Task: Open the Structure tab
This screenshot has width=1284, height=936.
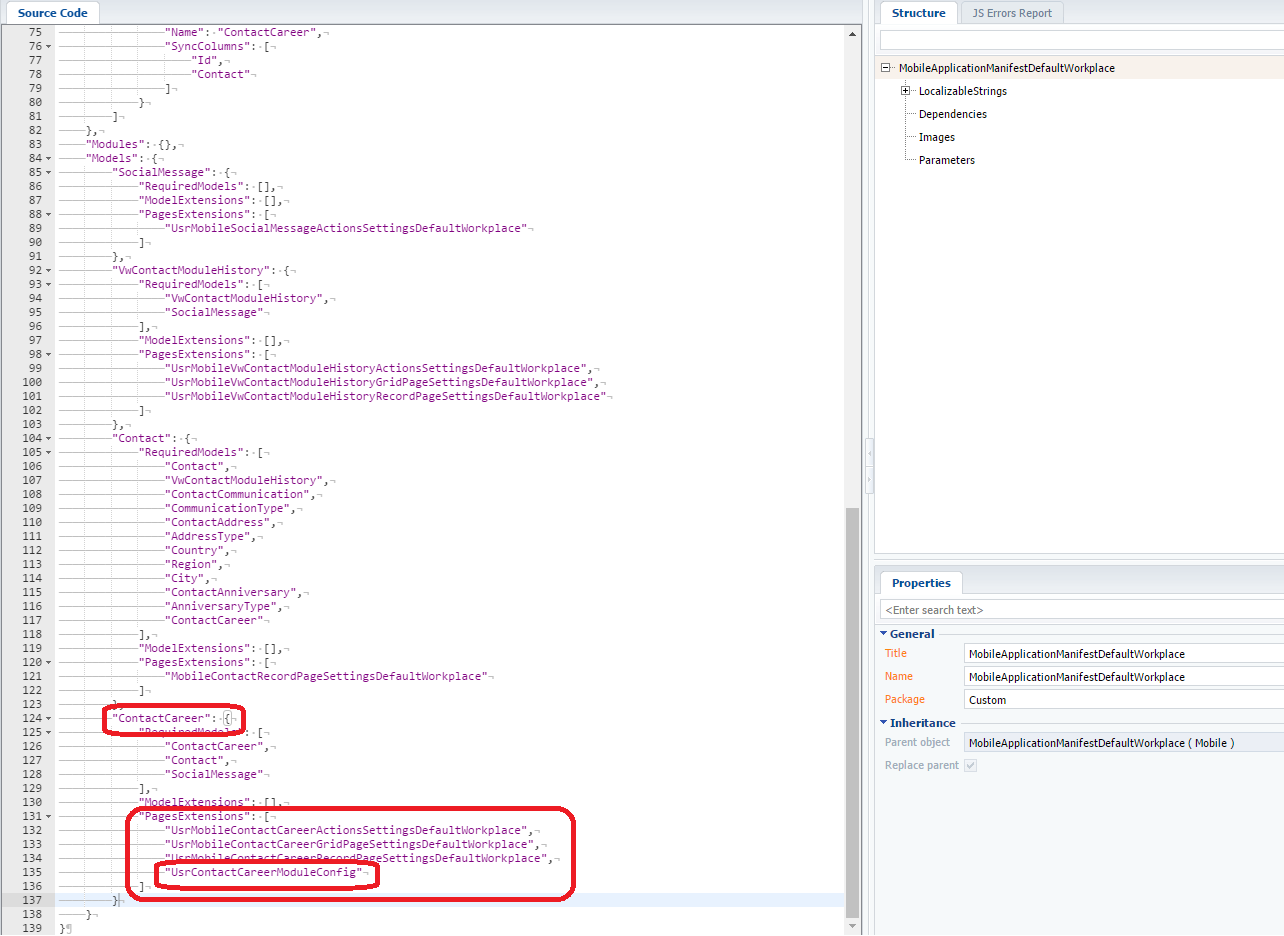Action: pos(918,13)
